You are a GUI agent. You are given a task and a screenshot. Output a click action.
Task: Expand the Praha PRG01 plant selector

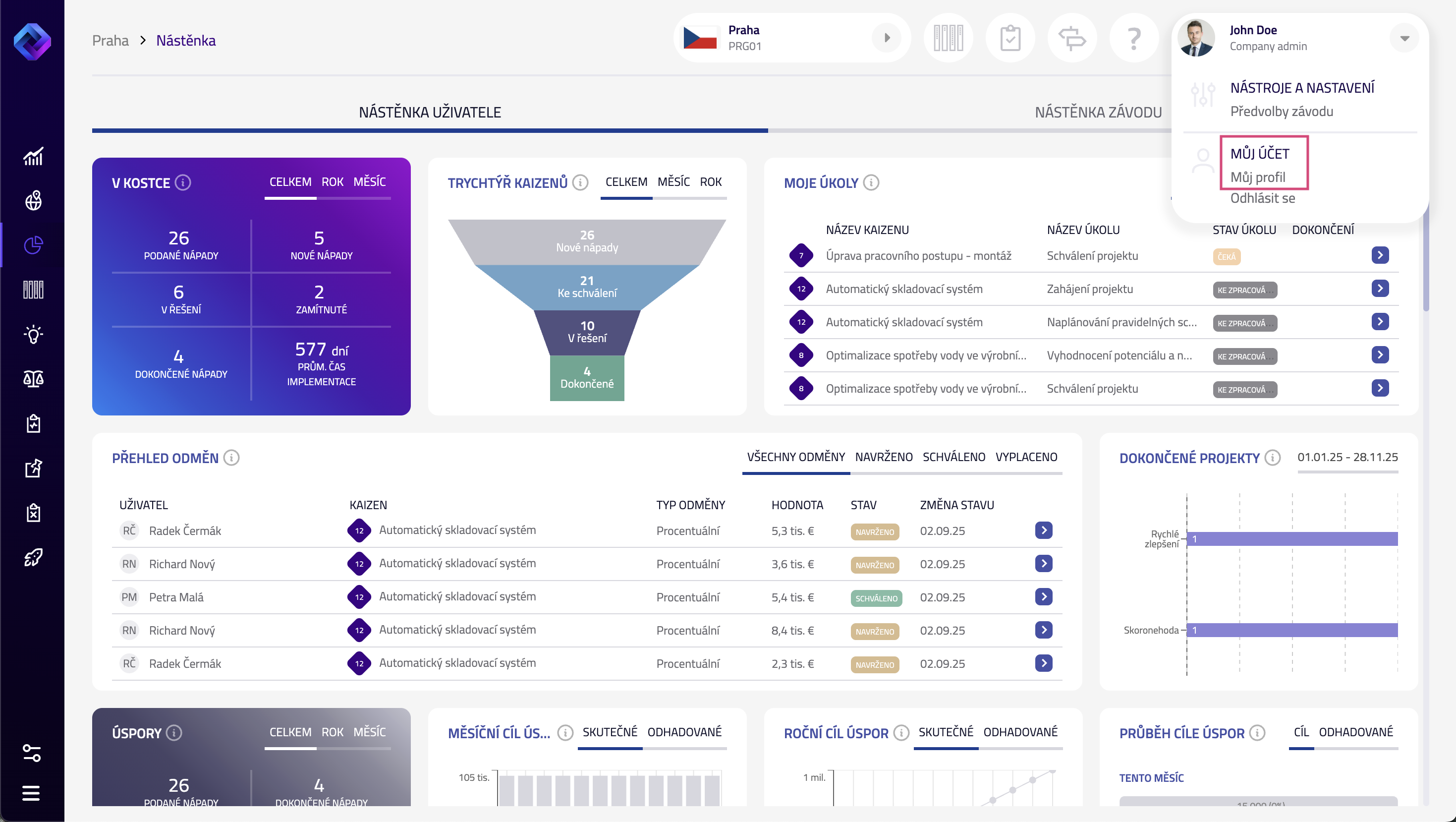(x=887, y=38)
